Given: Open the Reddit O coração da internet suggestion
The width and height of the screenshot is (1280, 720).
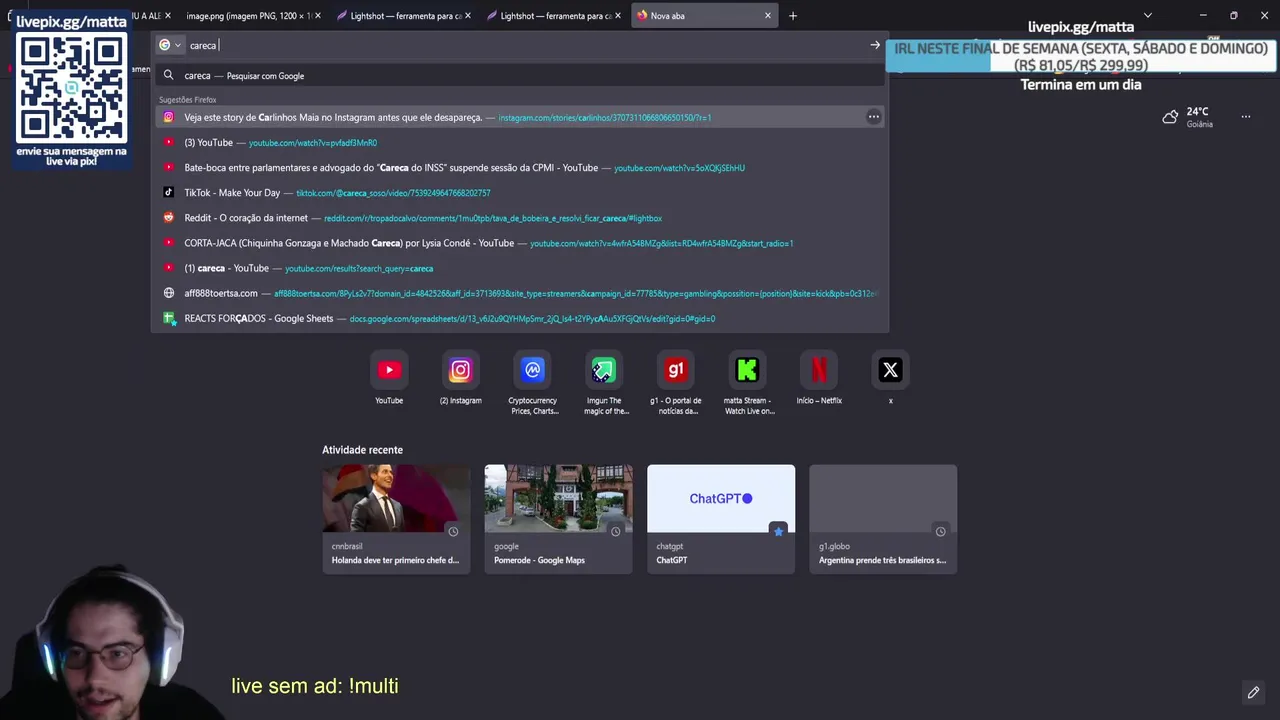Looking at the screenshot, I should point(520,218).
